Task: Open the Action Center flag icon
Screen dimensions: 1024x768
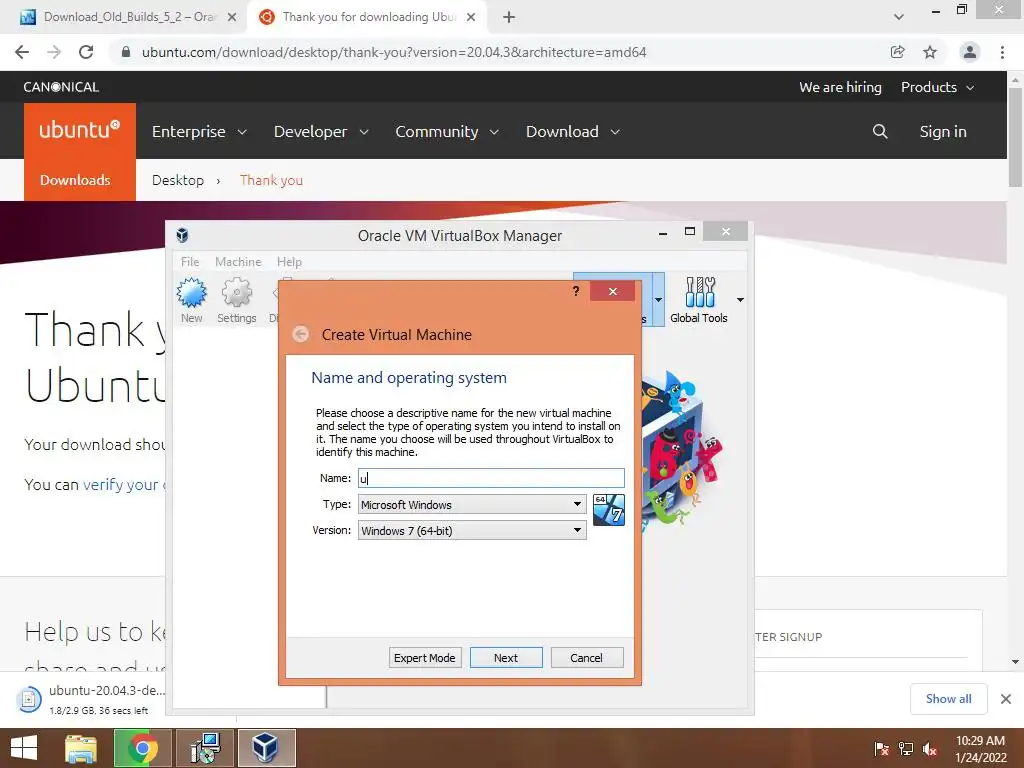Action: point(882,749)
